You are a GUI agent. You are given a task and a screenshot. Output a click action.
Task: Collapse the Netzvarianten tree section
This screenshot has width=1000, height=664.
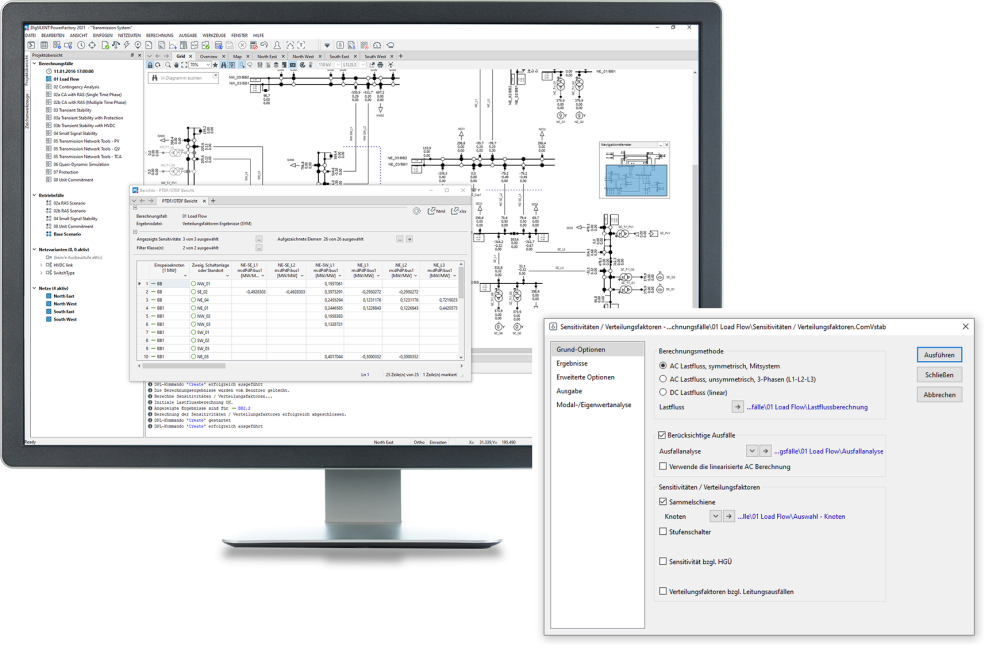click(34, 249)
